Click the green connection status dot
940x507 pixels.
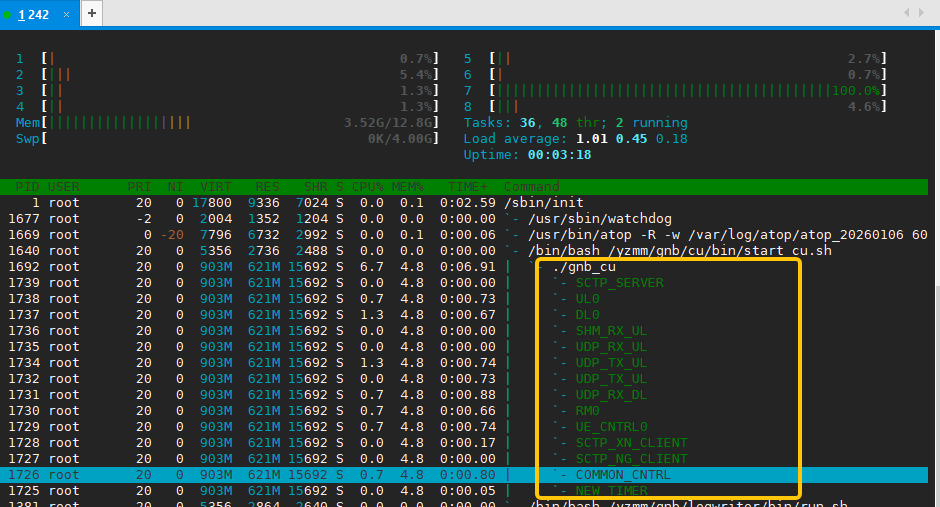tap(8, 14)
